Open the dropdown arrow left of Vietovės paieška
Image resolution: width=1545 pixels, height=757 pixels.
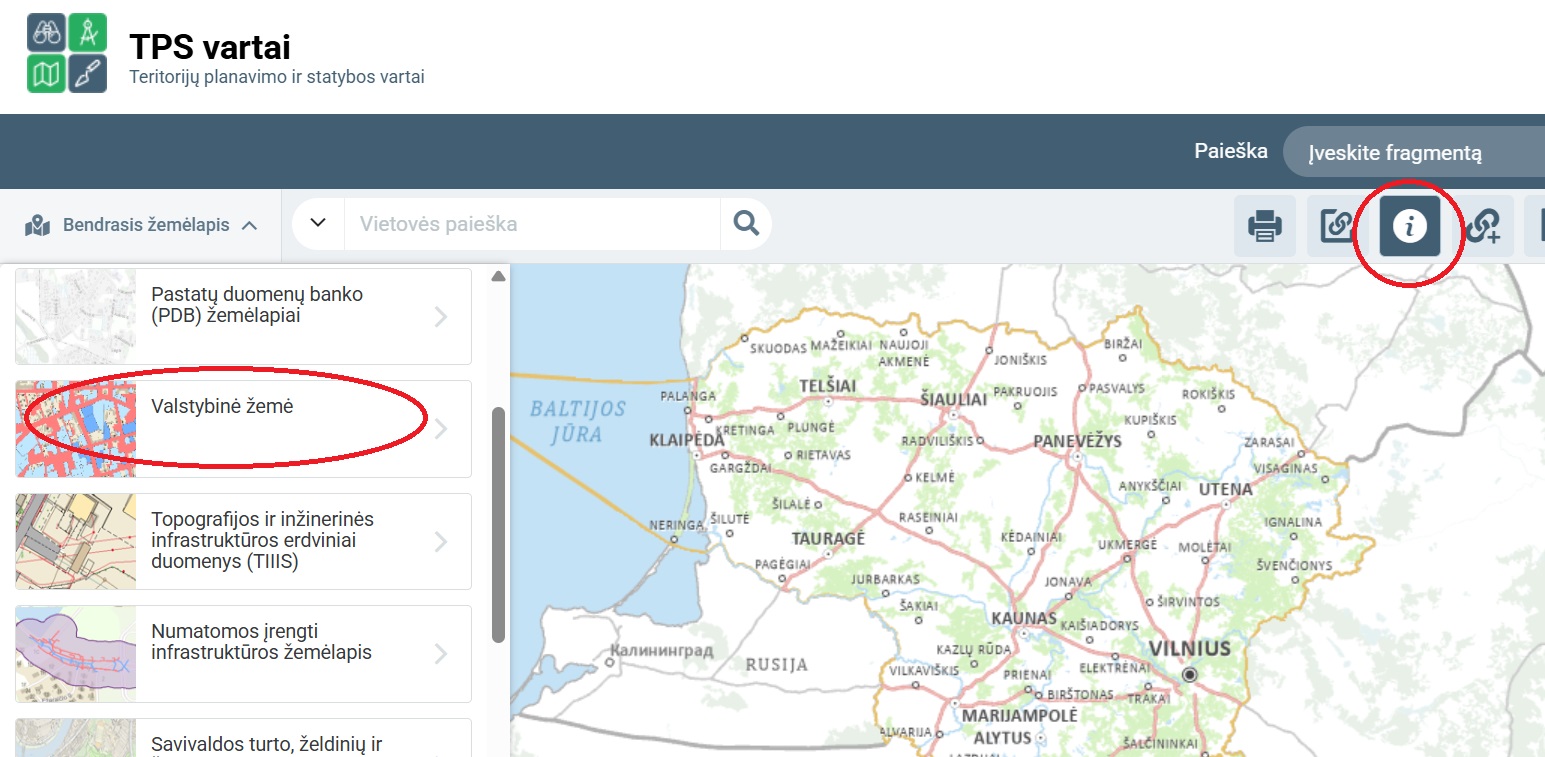[318, 223]
